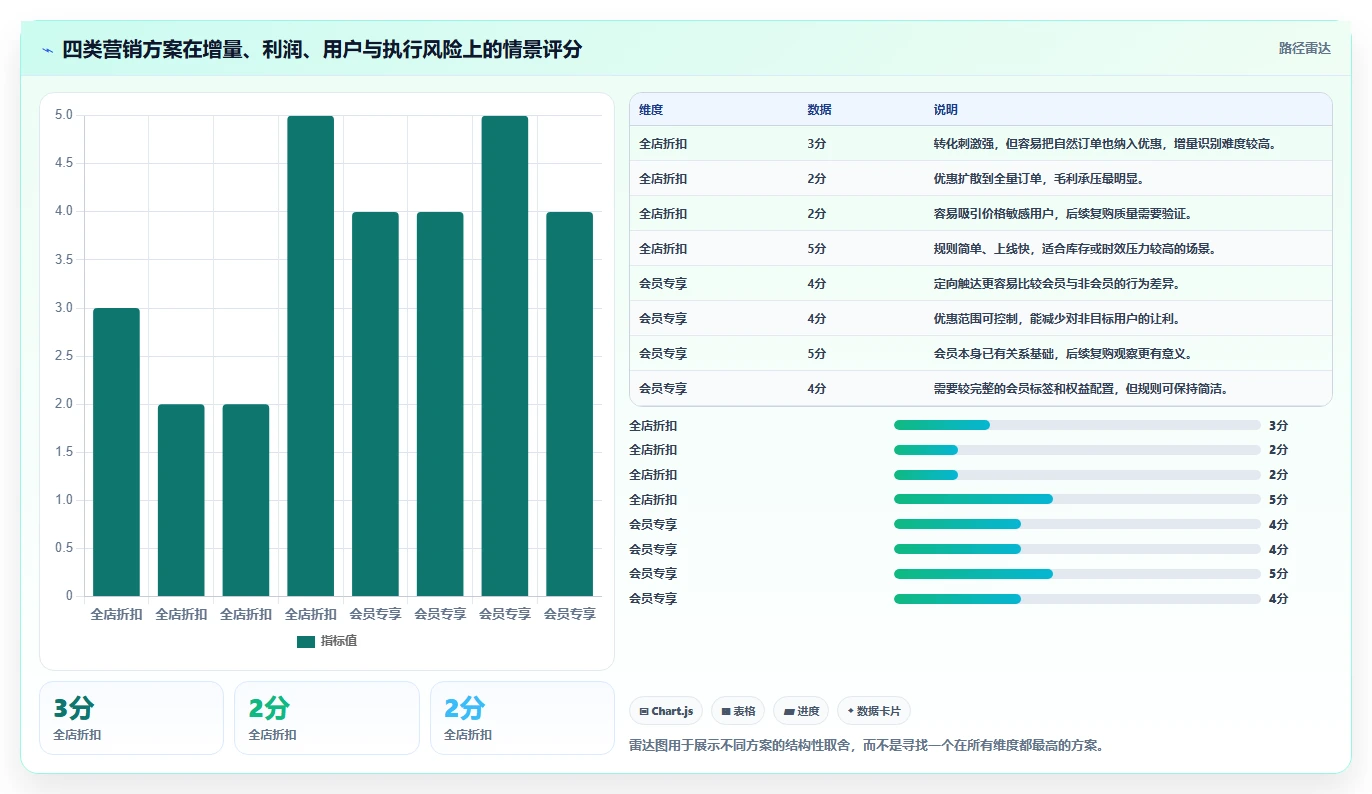Click the 5分 cell in the 会员本身已有关系基础 row
This screenshot has height=794, width=1372.
coord(817,354)
